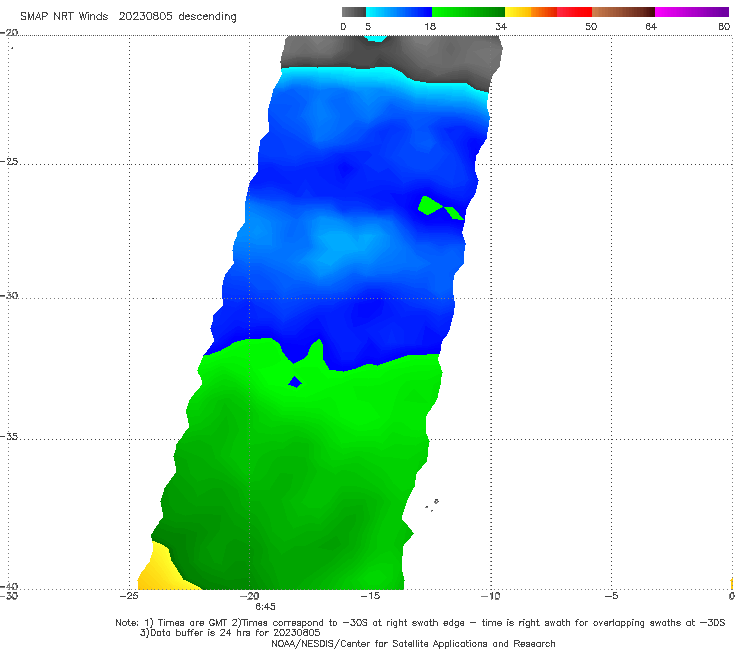Screen dimensions: 740x650
Task: Click the yellow-orange segment of the color bar
Action: coord(531,12)
